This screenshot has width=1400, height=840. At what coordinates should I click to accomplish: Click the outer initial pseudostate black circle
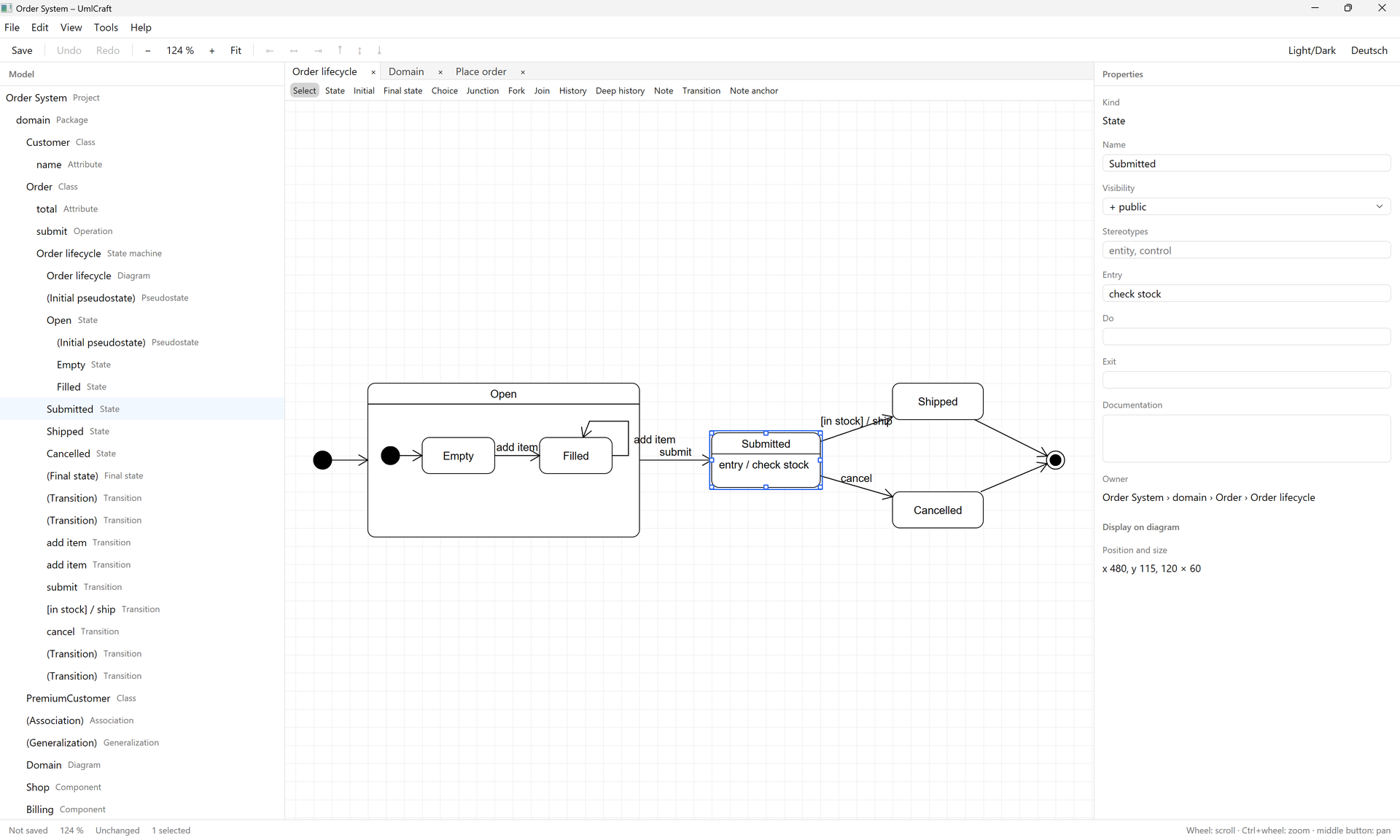click(322, 460)
